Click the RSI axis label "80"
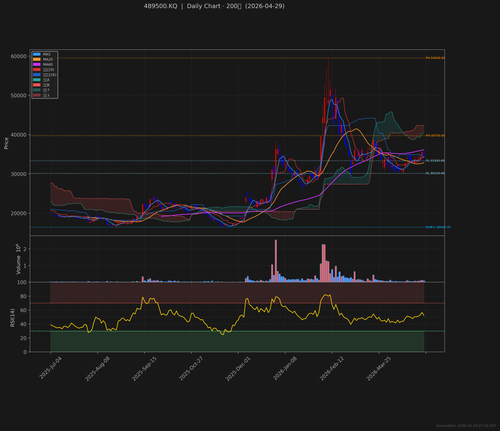The image size is (500, 431). [x=24, y=296]
